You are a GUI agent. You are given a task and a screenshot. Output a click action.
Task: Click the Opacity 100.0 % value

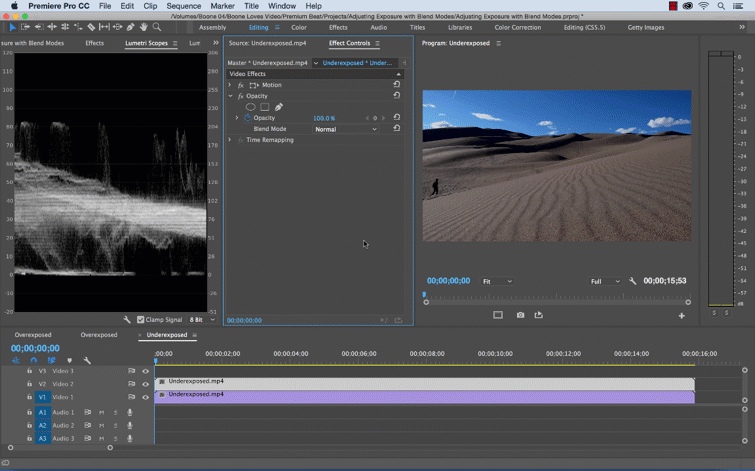click(324, 118)
